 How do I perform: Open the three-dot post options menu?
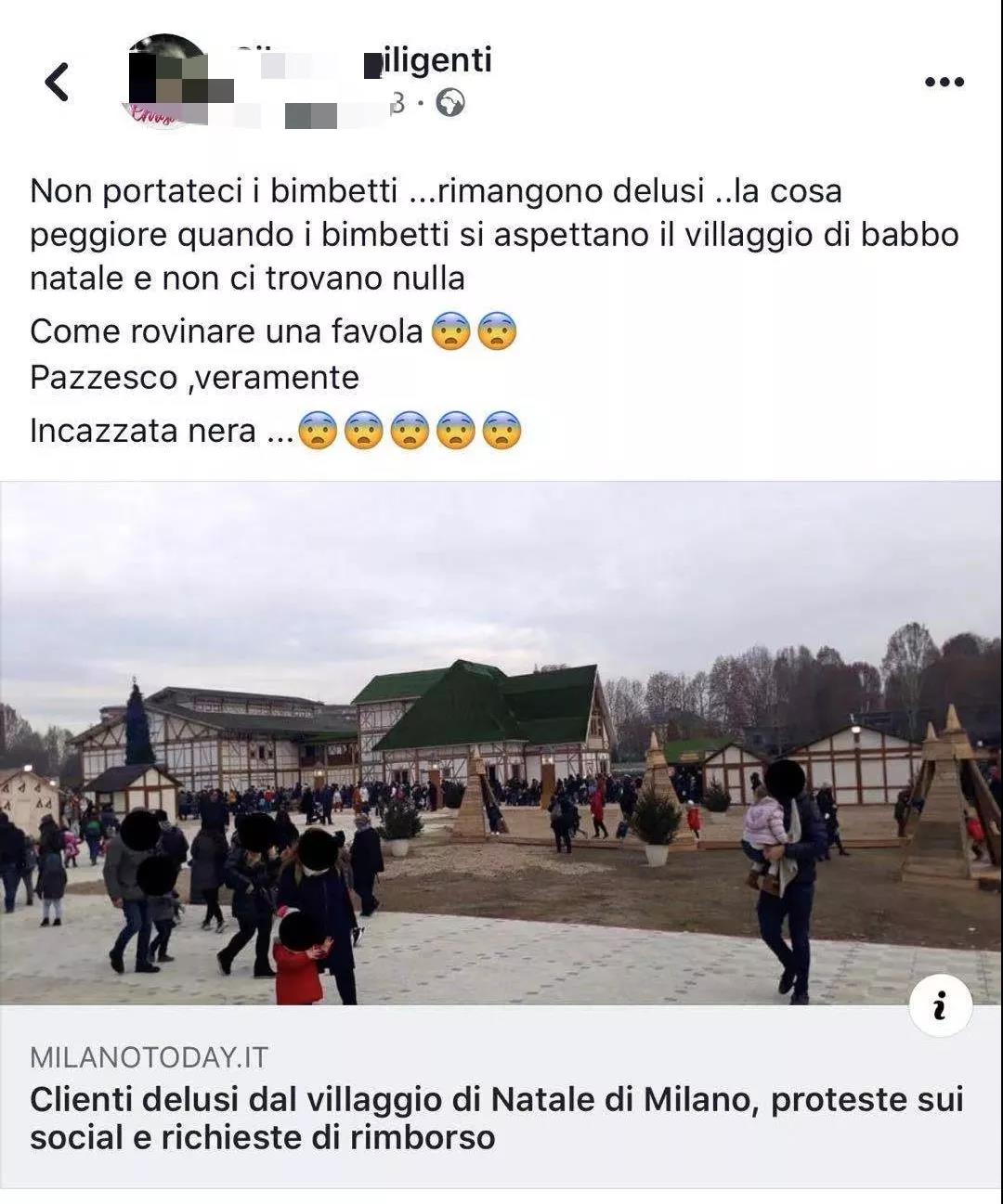(x=944, y=83)
